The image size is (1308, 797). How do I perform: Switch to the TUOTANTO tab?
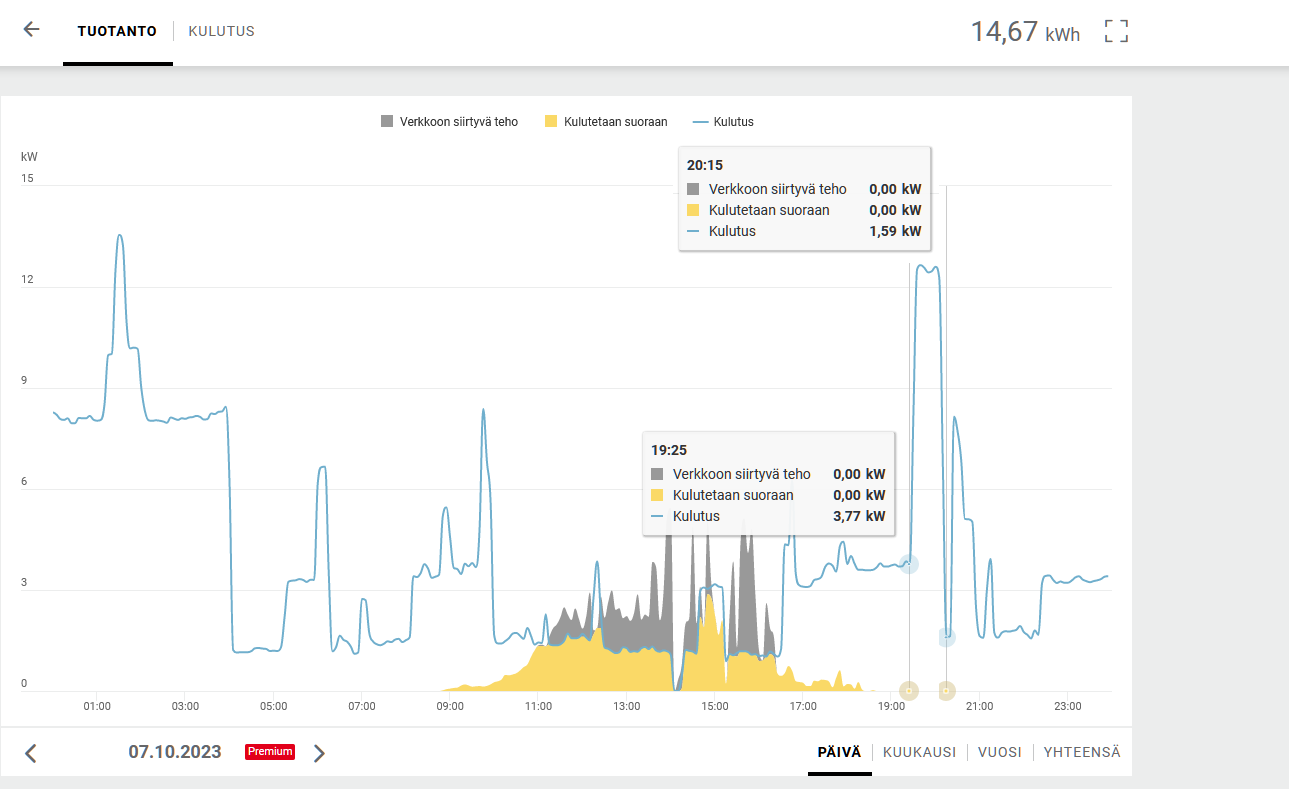(x=117, y=31)
